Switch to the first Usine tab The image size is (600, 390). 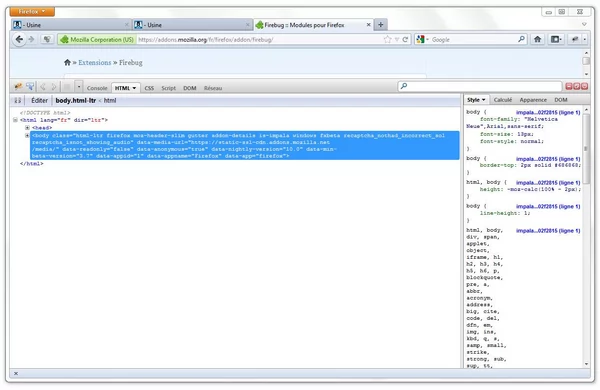coord(71,25)
